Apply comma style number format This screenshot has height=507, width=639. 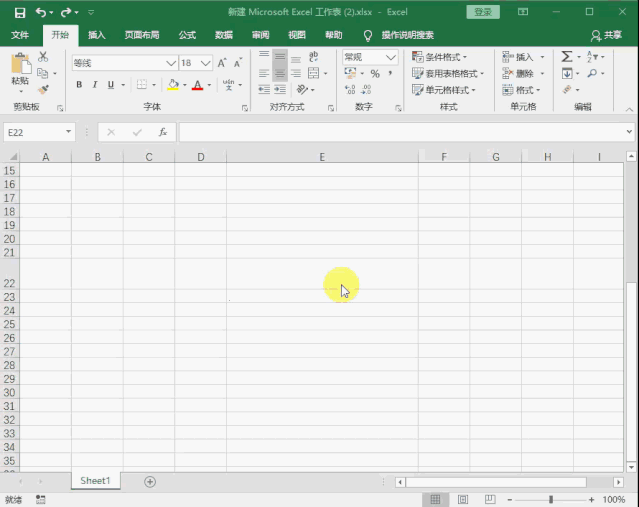point(390,74)
